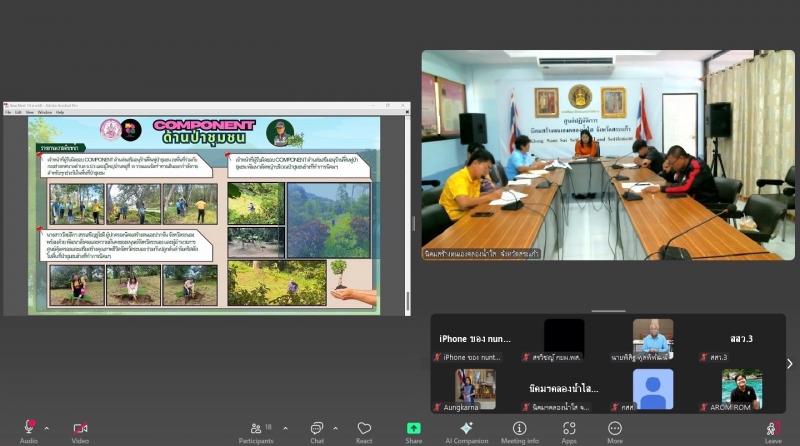The image size is (800, 446).
Task: Show Meeting info details
Action: click(519, 432)
